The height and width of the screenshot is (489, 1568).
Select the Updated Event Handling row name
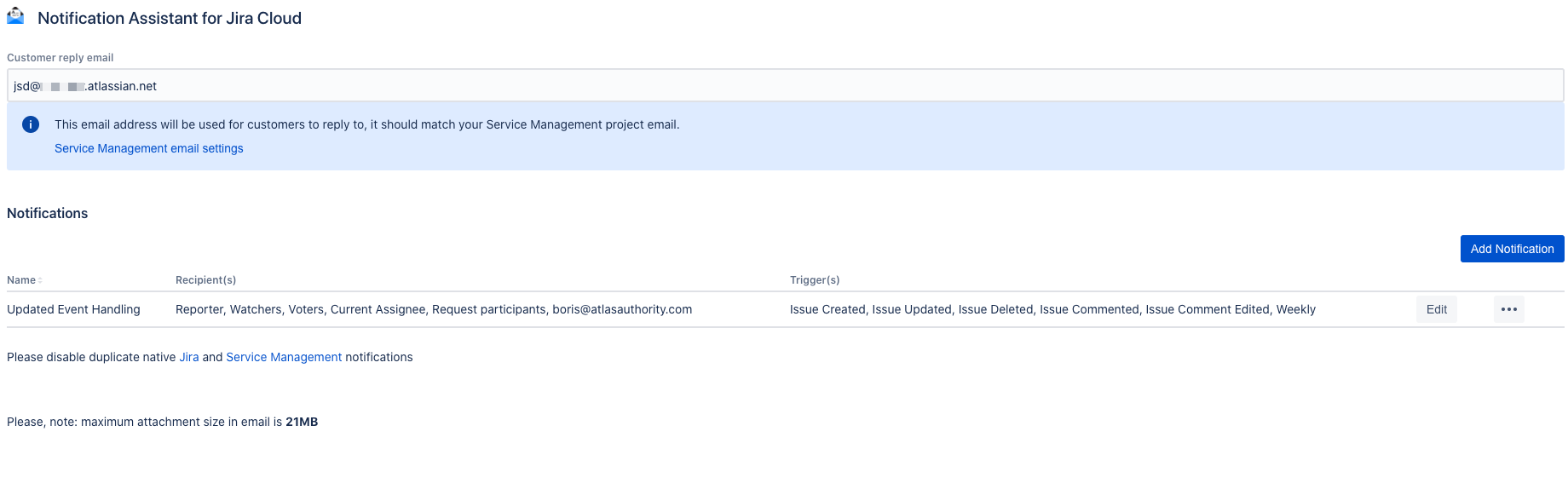[x=73, y=309]
